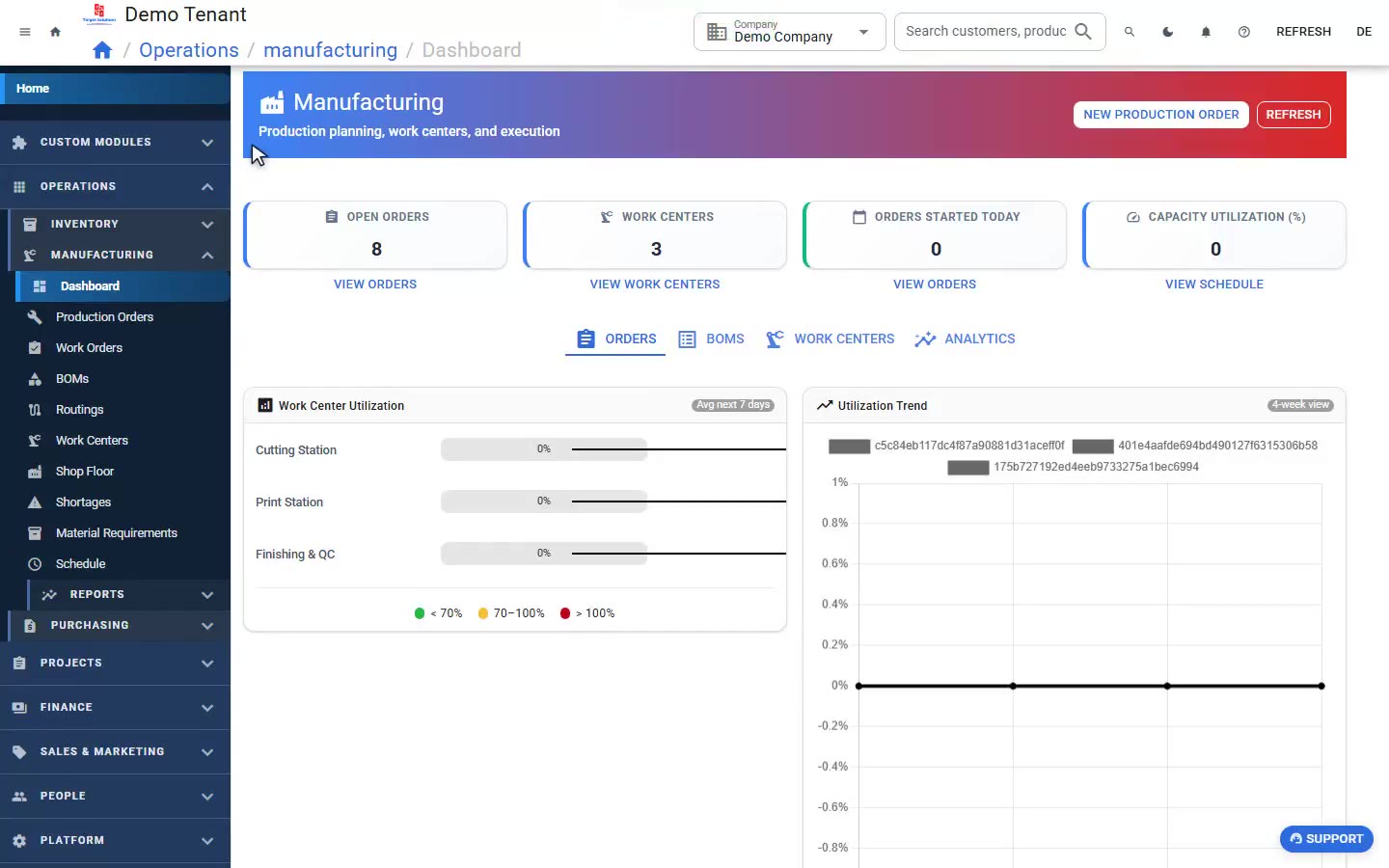1389x868 pixels.
Task: Toggle the hamburger menu icon
Action: click(x=25, y=32)
